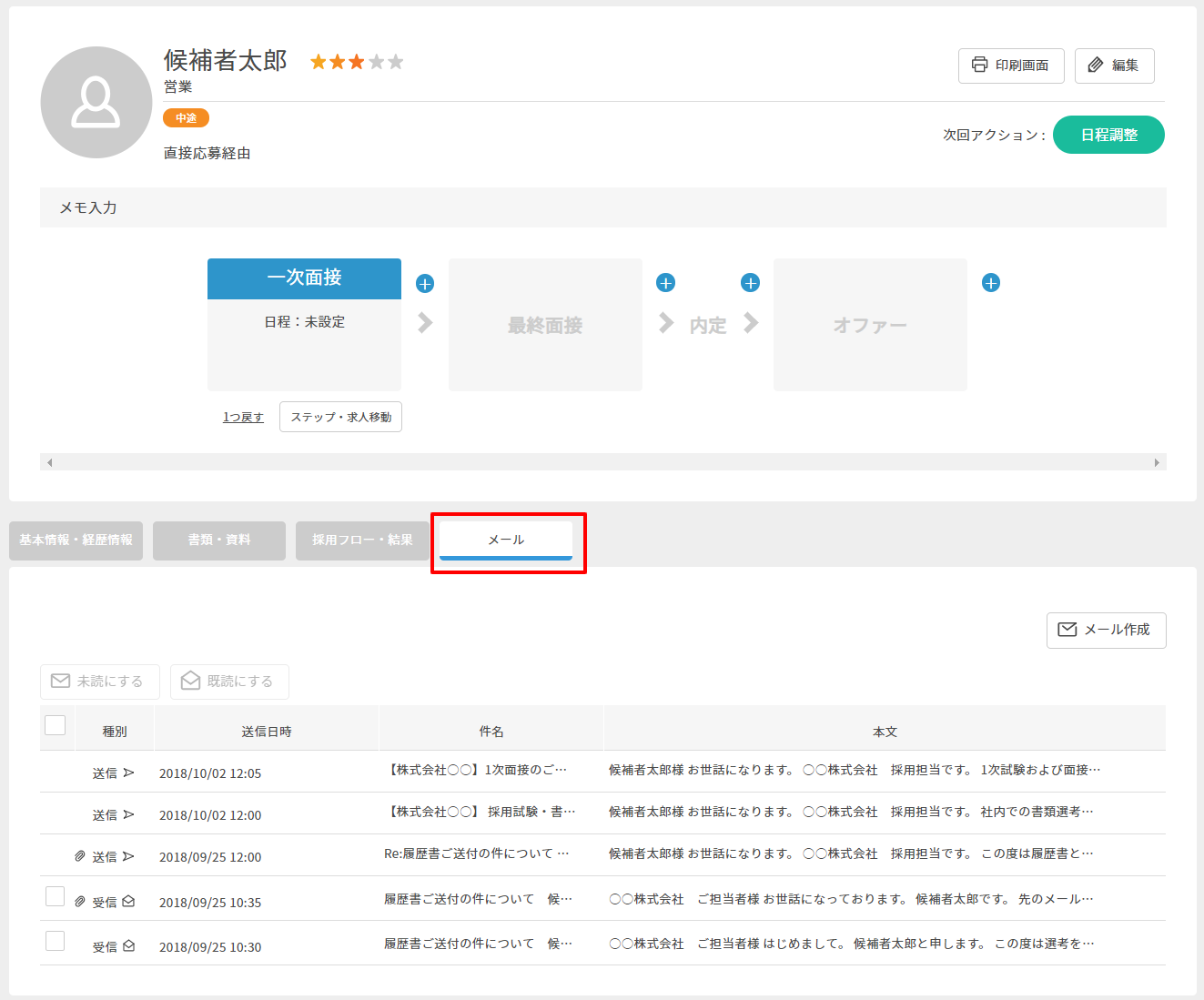Click the メール作成 compose button
The width and height of the screenshot is (1204, 1000).
click(1107, 630)
